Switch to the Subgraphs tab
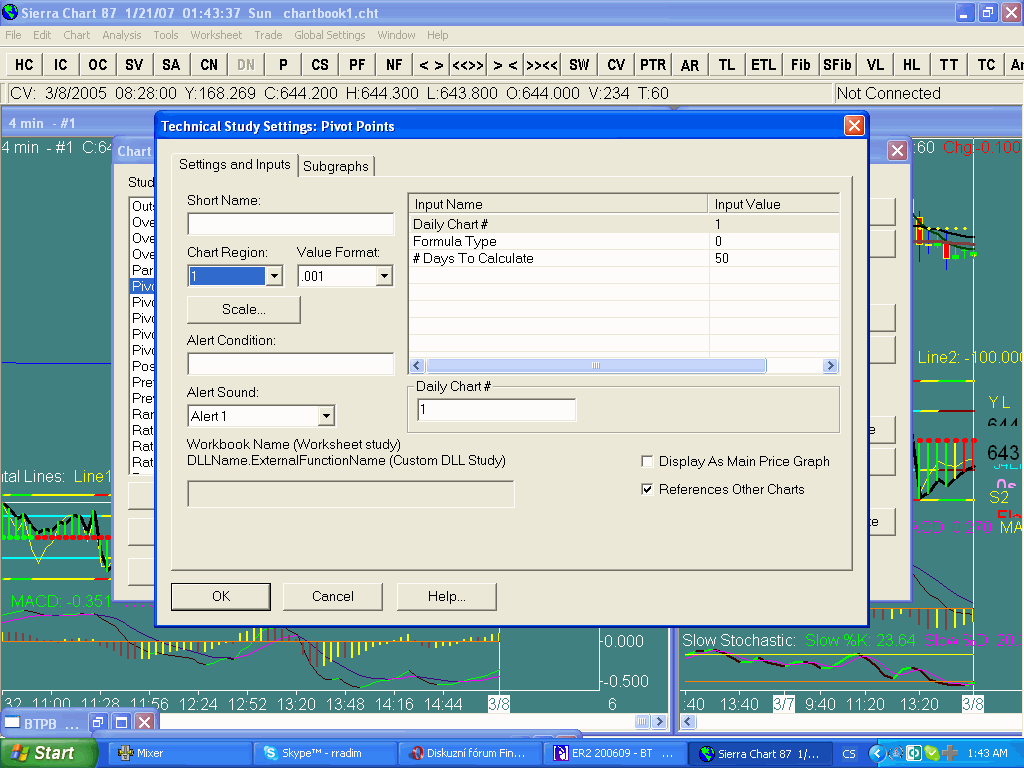1024x768 pixels. (336, 166)
